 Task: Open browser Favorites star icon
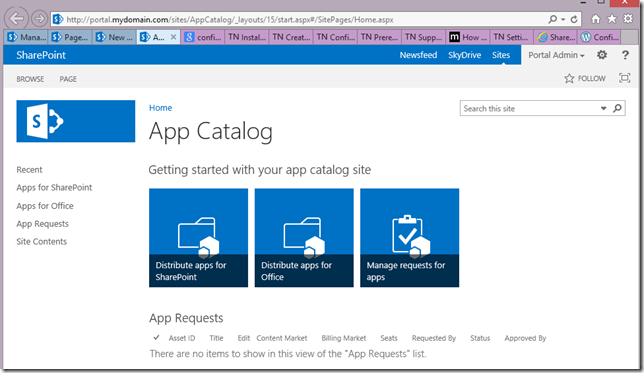point(612,19)
